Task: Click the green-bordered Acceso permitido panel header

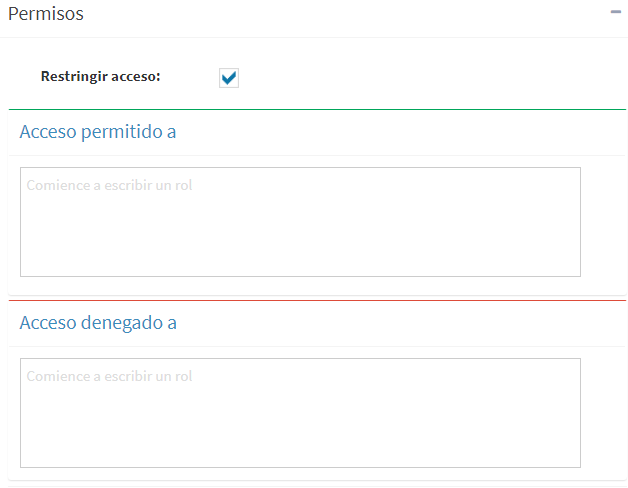Action: (317, 132)
